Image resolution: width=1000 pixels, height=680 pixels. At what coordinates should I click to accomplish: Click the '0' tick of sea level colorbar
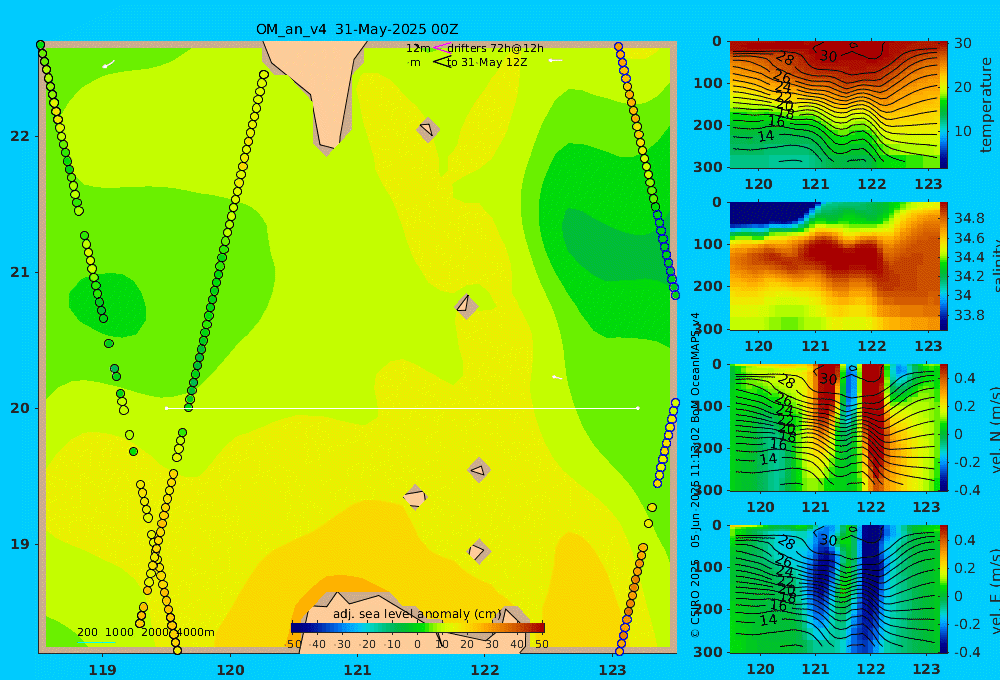coord(417,644)
